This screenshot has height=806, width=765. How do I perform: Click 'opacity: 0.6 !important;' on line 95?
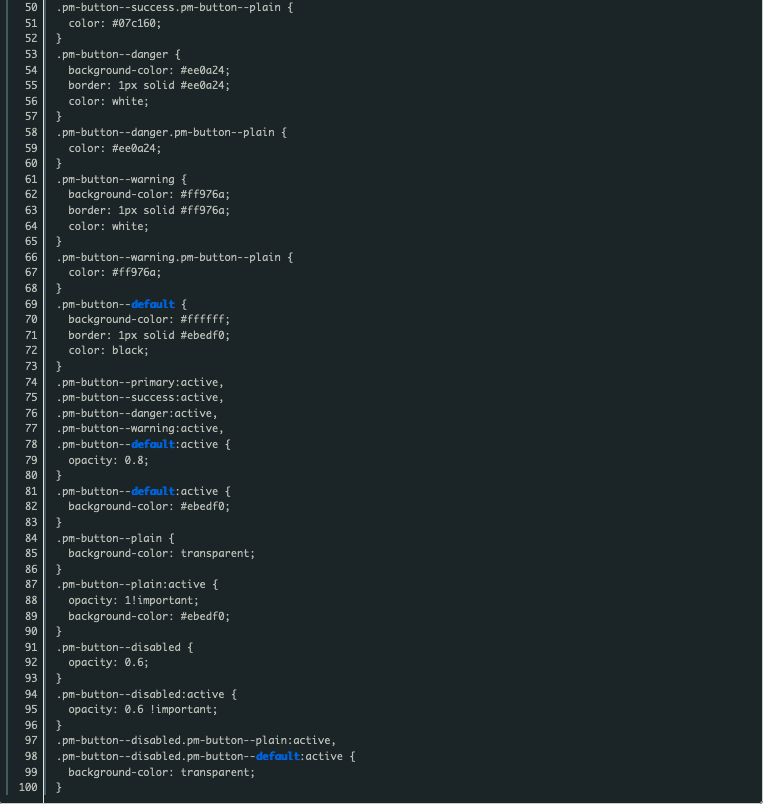[143, 710]
